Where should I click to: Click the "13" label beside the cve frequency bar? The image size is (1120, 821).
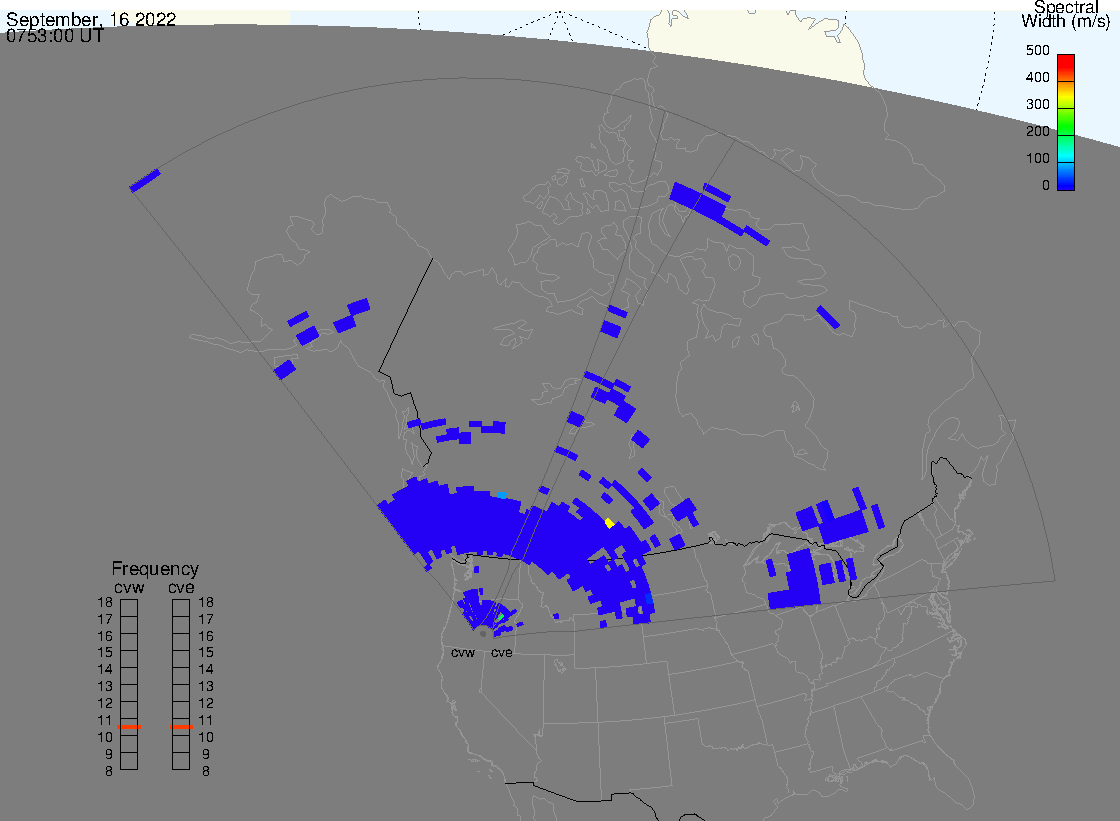point(206,686)
